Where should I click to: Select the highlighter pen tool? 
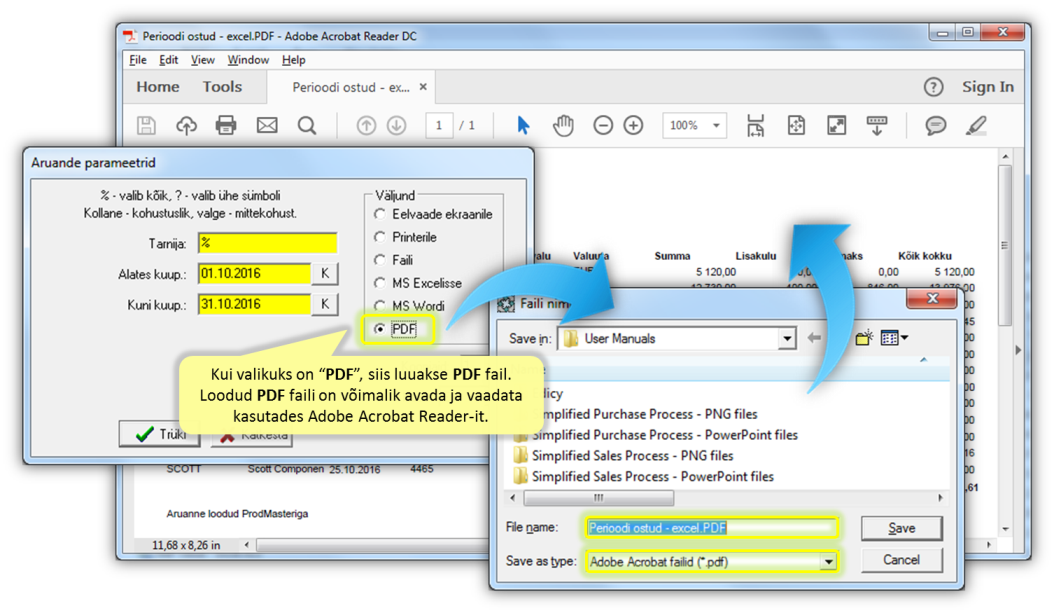pyautogui.click(x=976, y=125)
